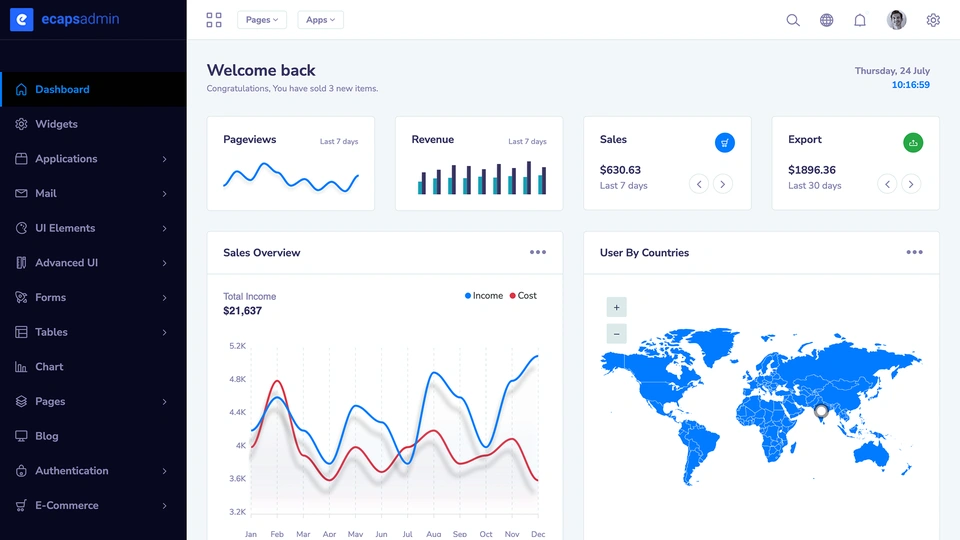Open the Pages dropdown in top bar
This screenshot has height=540, width=960.
click(x=262, y=20)
